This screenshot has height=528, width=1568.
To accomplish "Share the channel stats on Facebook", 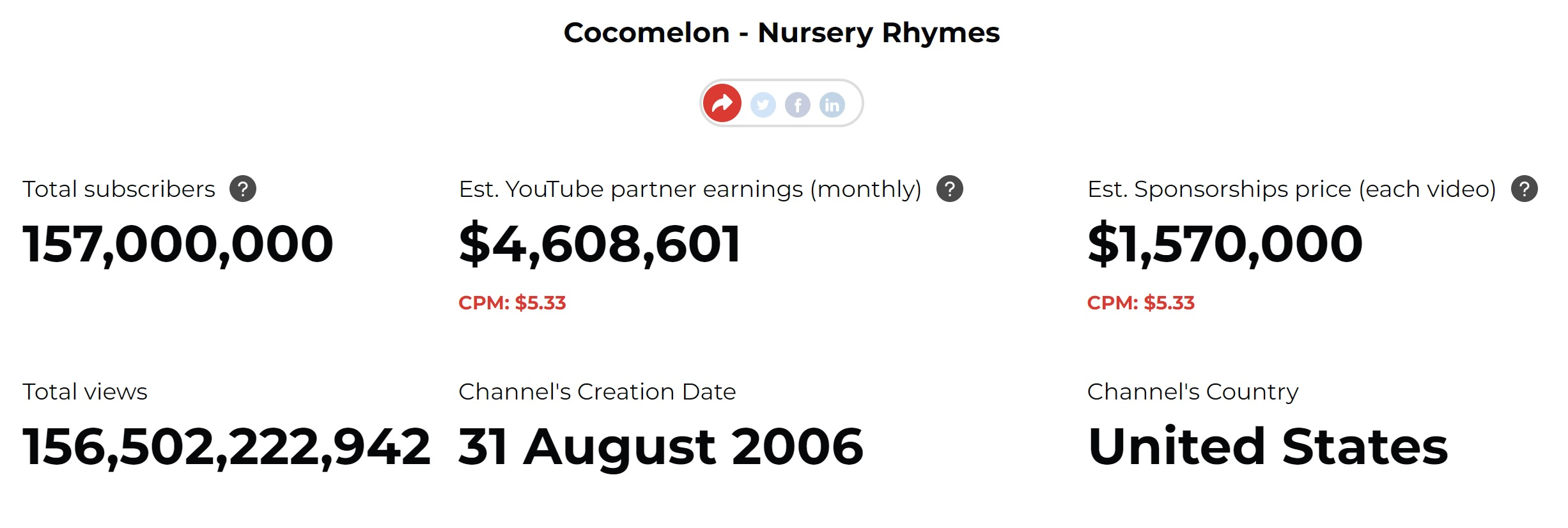I will pos(798,104).
